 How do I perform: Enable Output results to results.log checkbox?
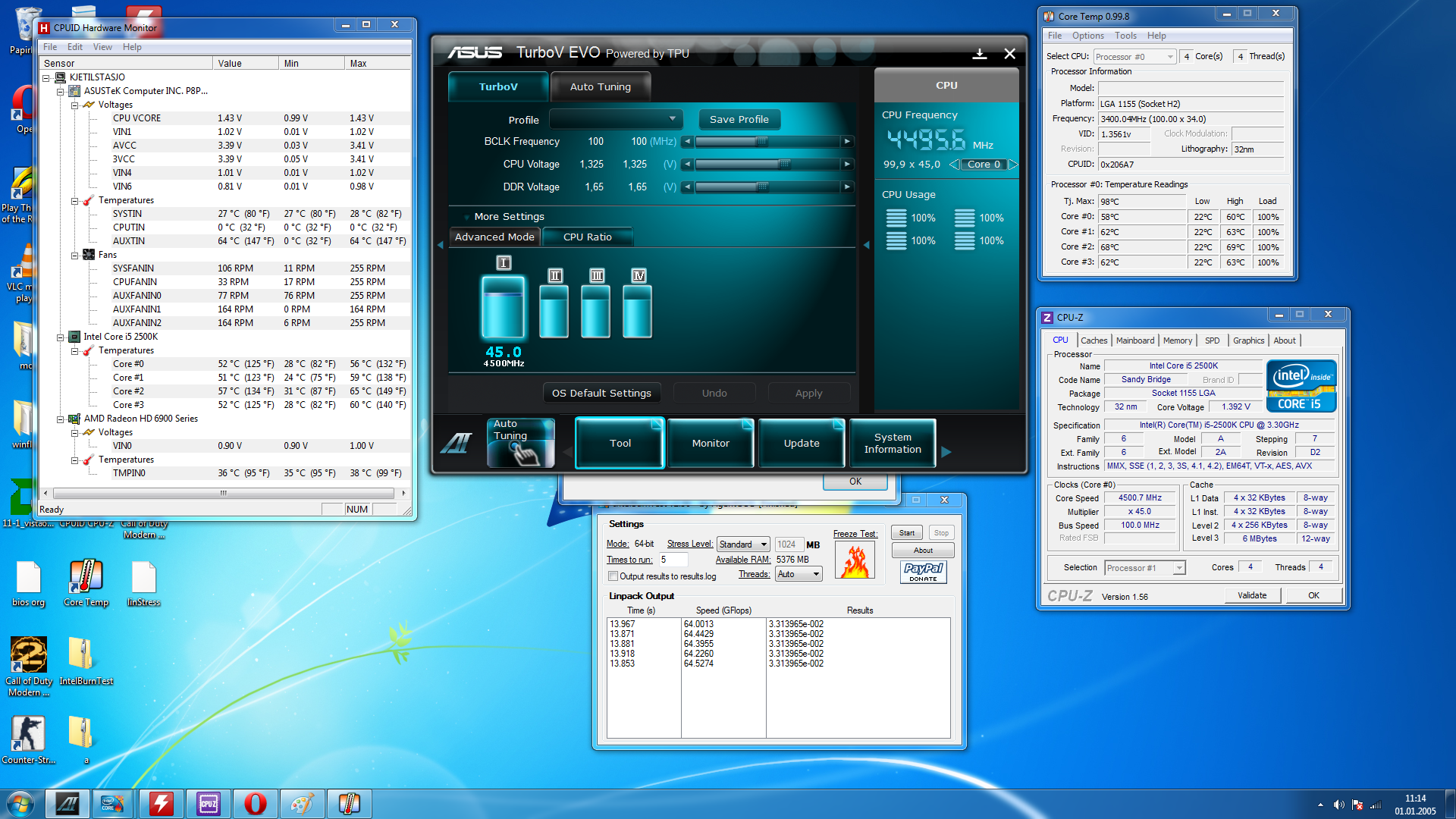613,576
